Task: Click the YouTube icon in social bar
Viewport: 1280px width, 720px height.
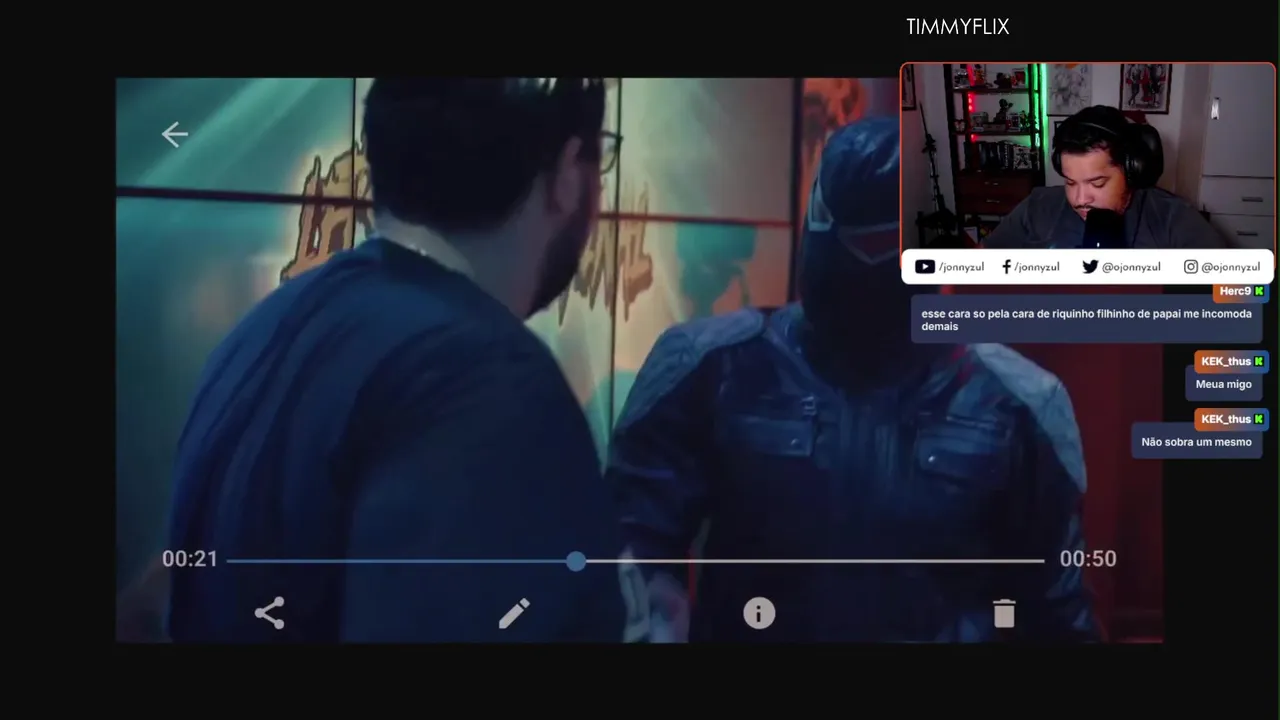Action: [925, 267]
